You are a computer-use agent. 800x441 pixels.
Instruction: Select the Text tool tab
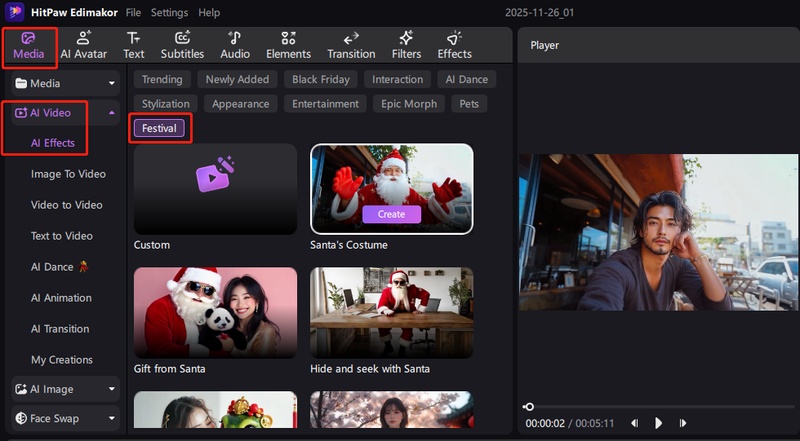134,45
